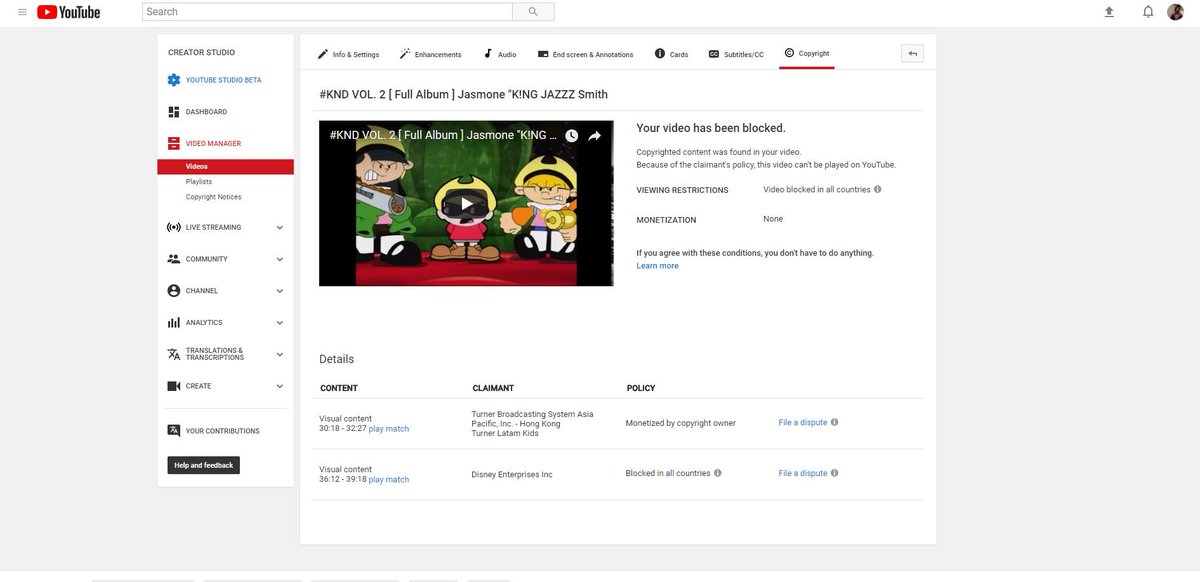The image size is (1200, 582).
Task: Open the account avatar menu
Action: point(1176,12)
